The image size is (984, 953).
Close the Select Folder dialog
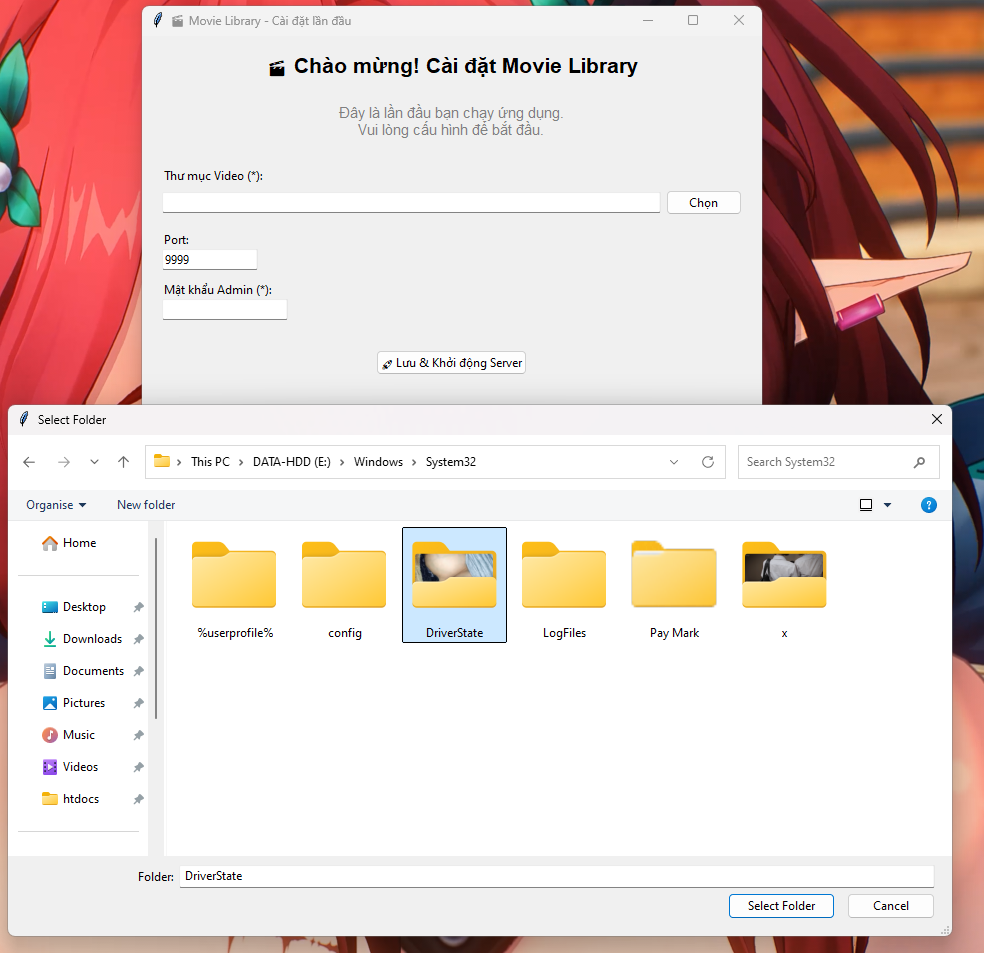point(937,419)
